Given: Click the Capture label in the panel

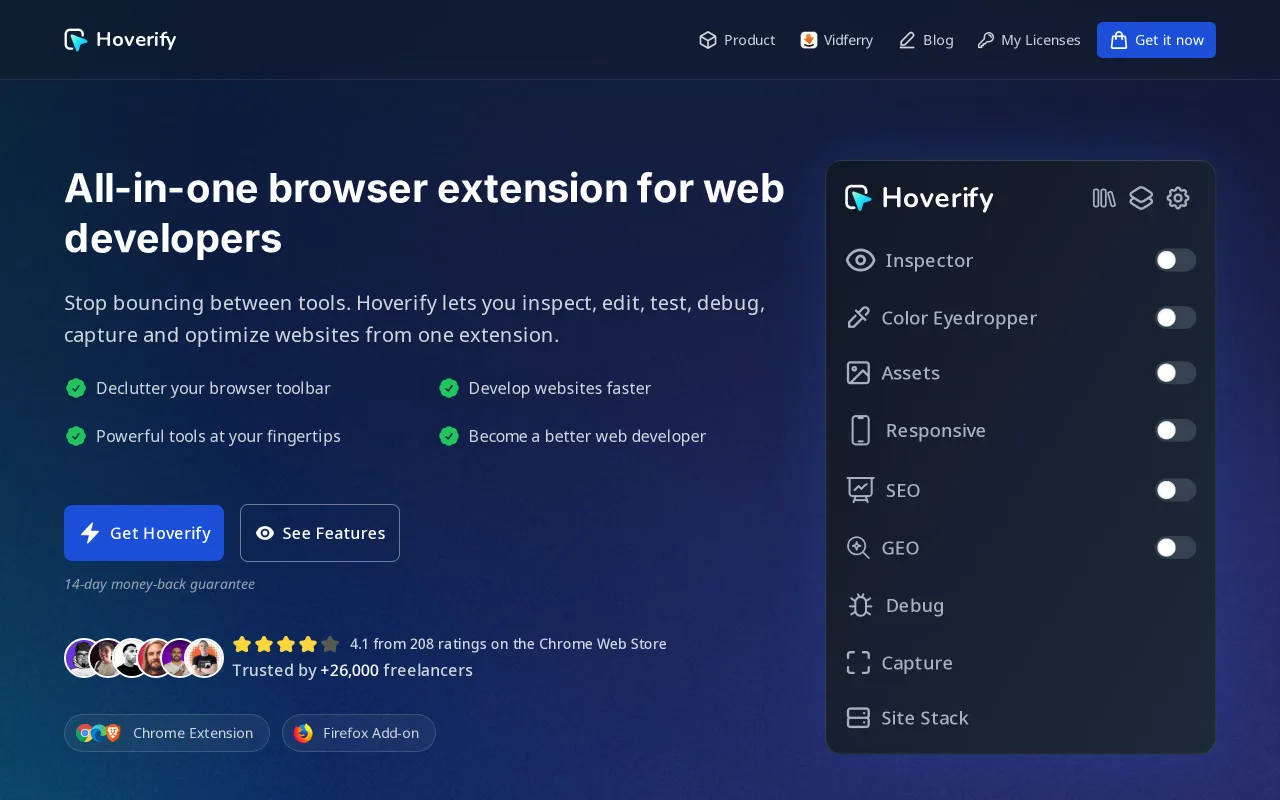Looking at the screenshot, I should tap(917, 663).
